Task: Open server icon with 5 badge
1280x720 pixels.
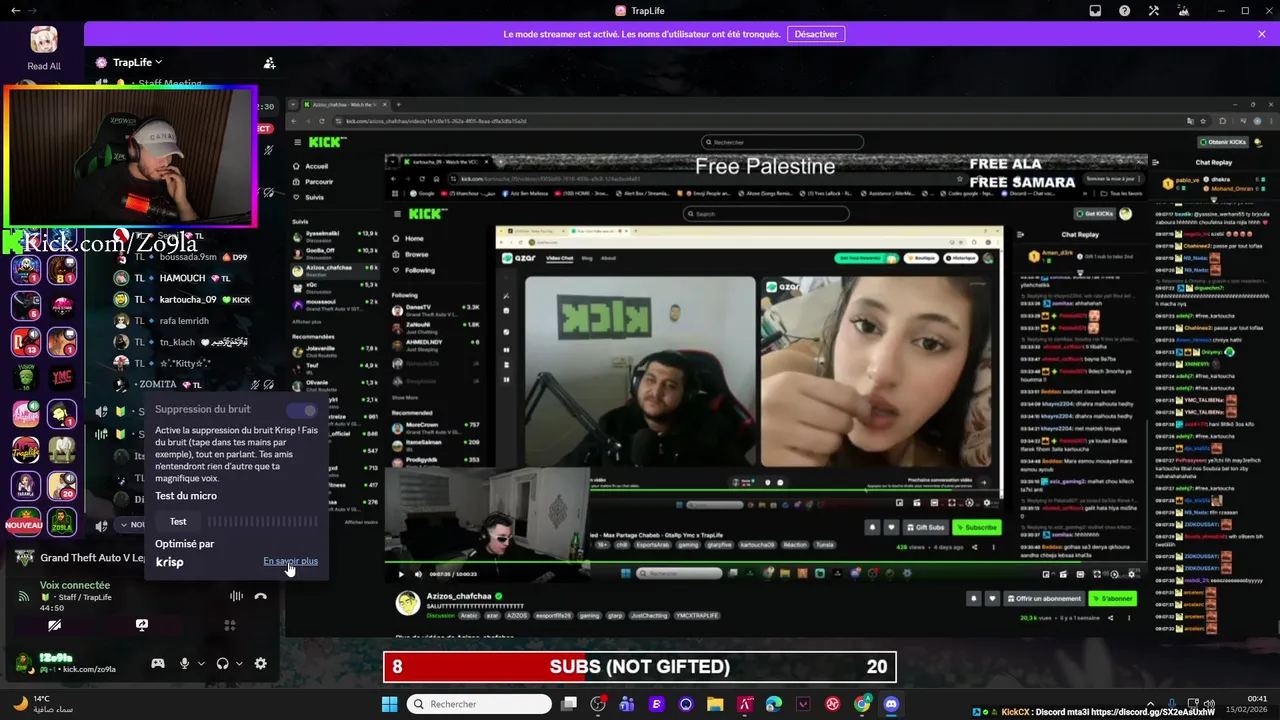Action: click(26, 306)
